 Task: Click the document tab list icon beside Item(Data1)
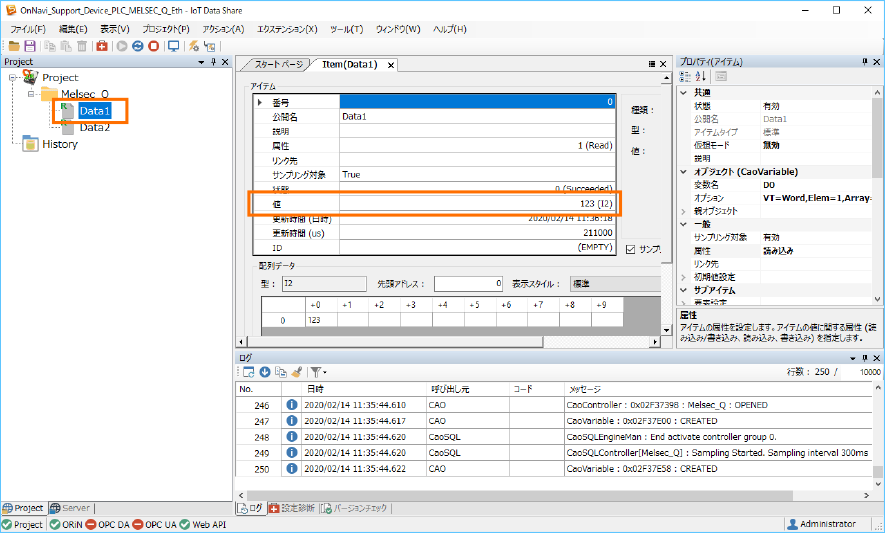(652, 64)
